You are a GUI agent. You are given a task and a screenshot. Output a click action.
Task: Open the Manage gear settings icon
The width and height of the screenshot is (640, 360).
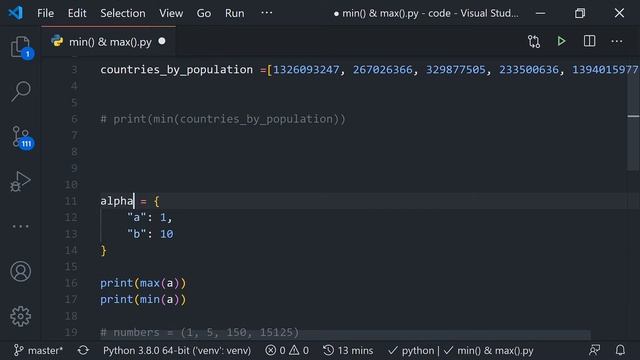tap(20, 316)
